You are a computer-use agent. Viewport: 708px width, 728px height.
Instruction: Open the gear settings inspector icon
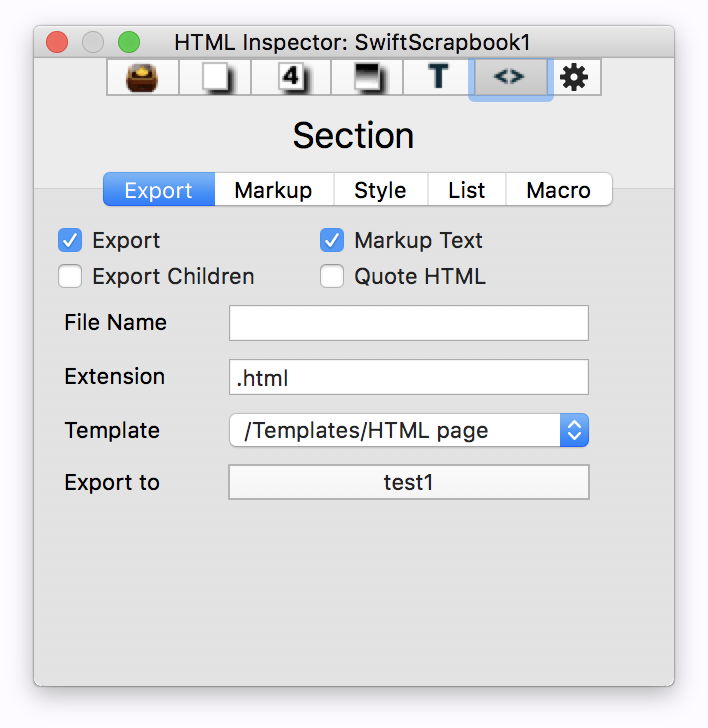pyautogui.click(x=574, y=77)
